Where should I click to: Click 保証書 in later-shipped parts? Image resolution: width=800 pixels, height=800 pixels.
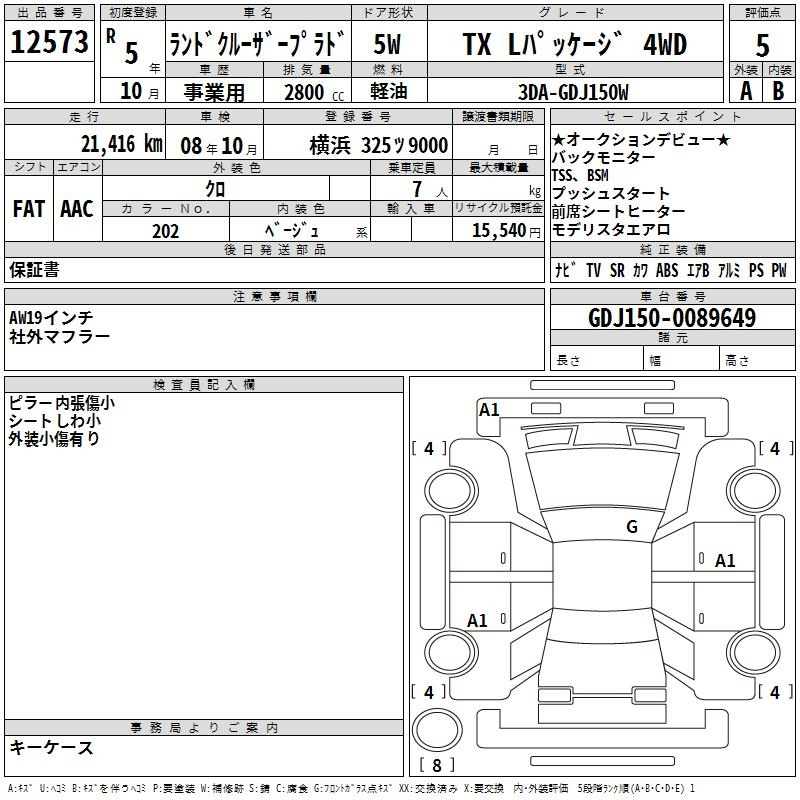point(34,270)
